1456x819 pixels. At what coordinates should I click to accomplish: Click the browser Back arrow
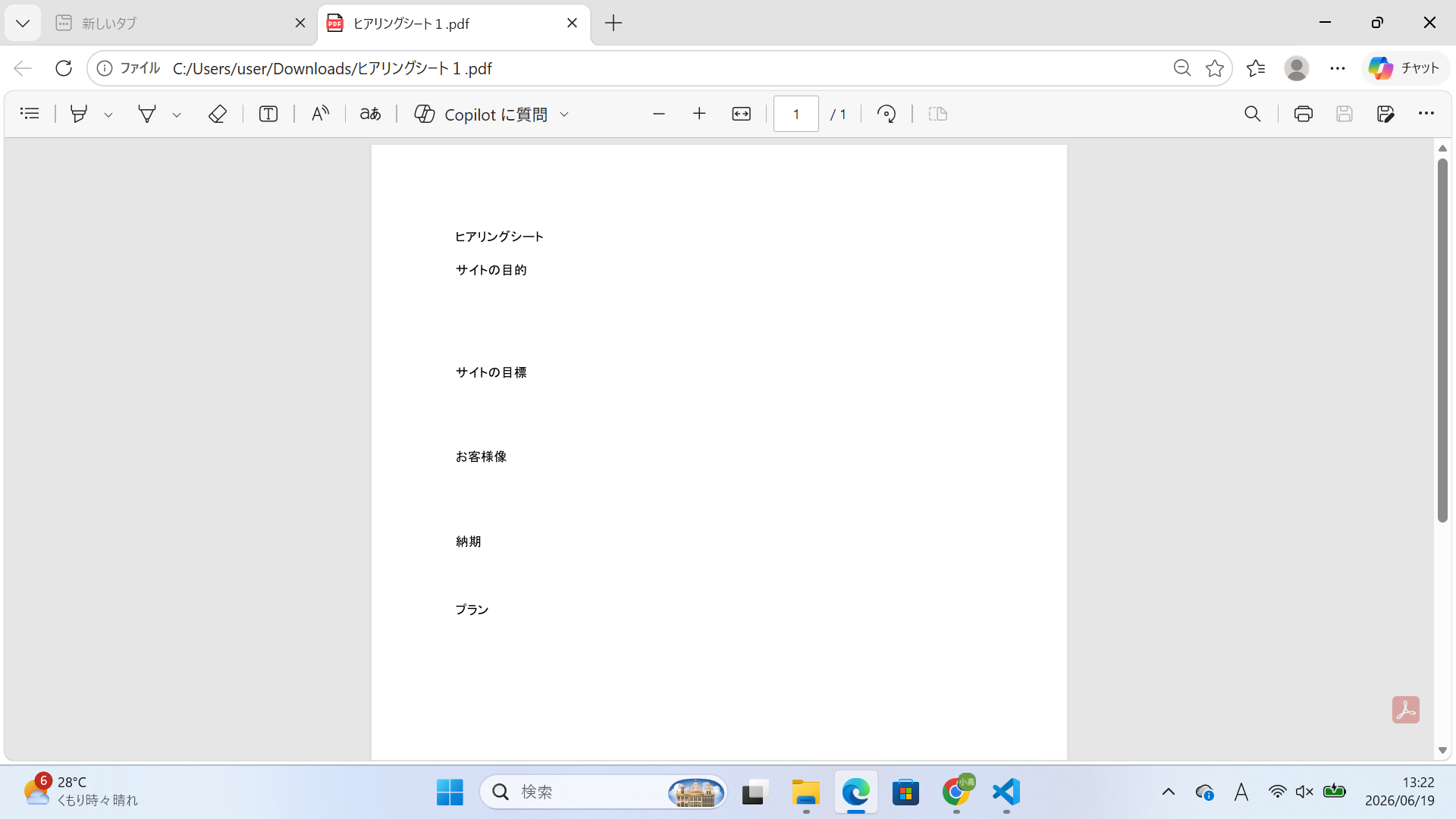point(23,68)
